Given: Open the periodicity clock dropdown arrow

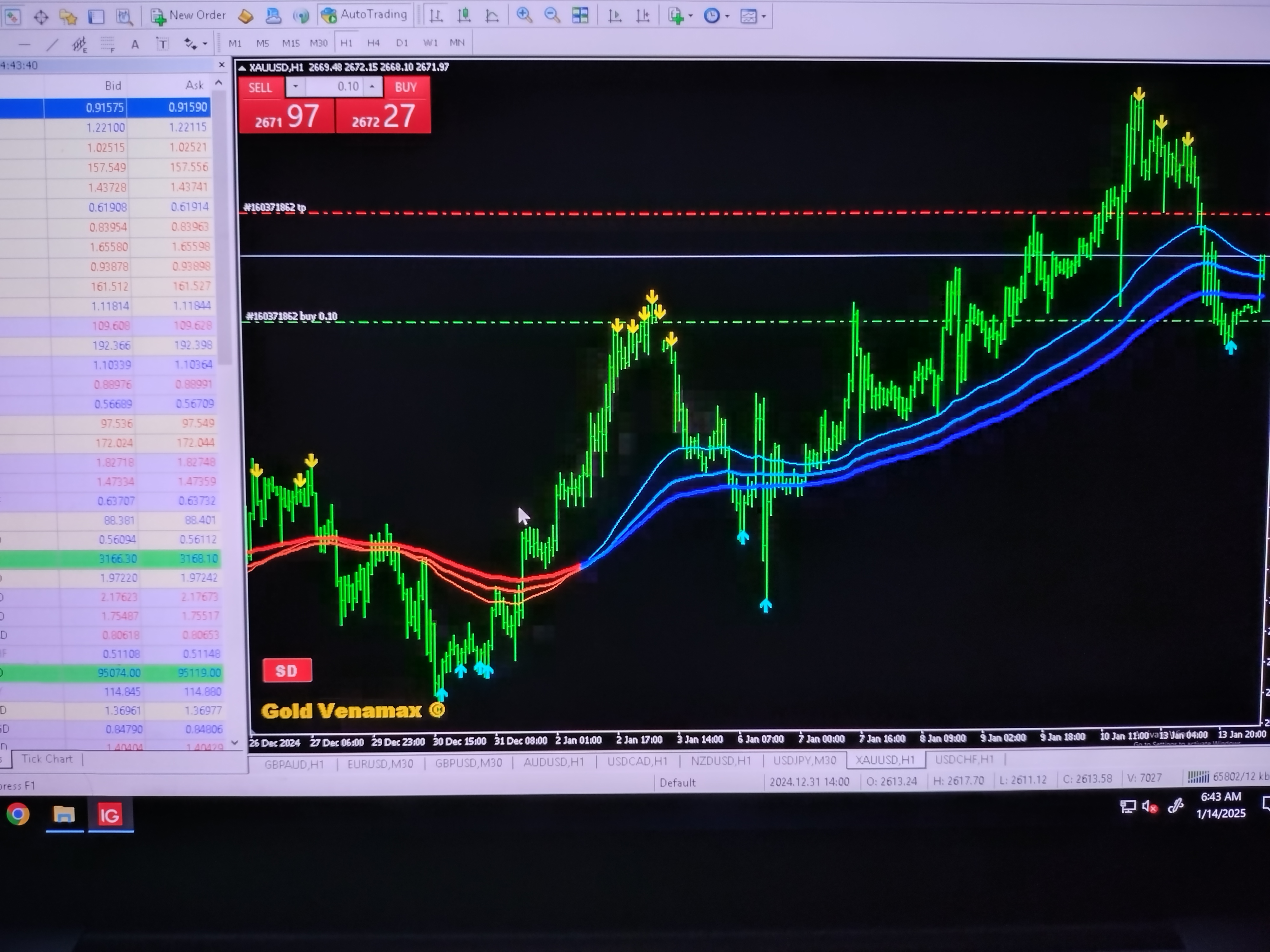Looking at the screenshot, I should [x=727, y=16].
